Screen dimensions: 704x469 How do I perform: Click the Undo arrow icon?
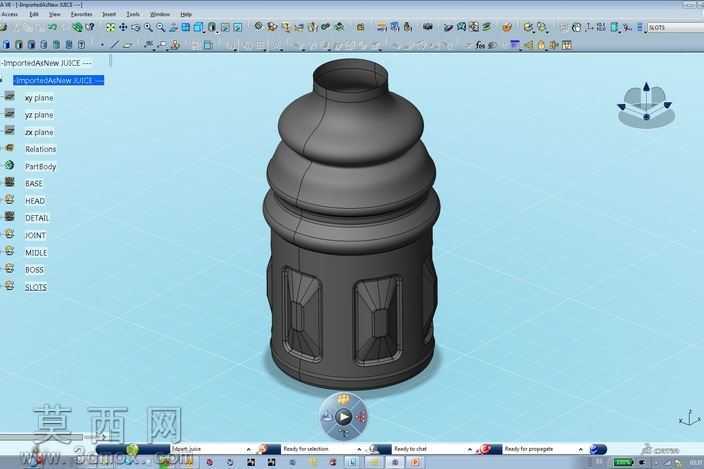(x=52, y=27)
